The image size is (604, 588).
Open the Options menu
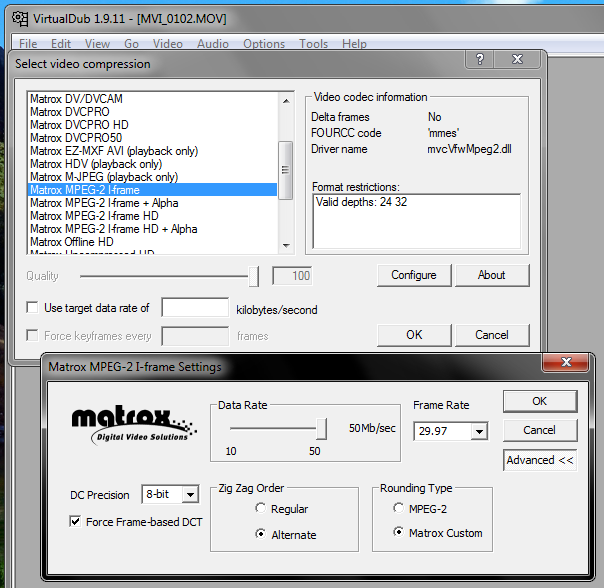[264, 44]
